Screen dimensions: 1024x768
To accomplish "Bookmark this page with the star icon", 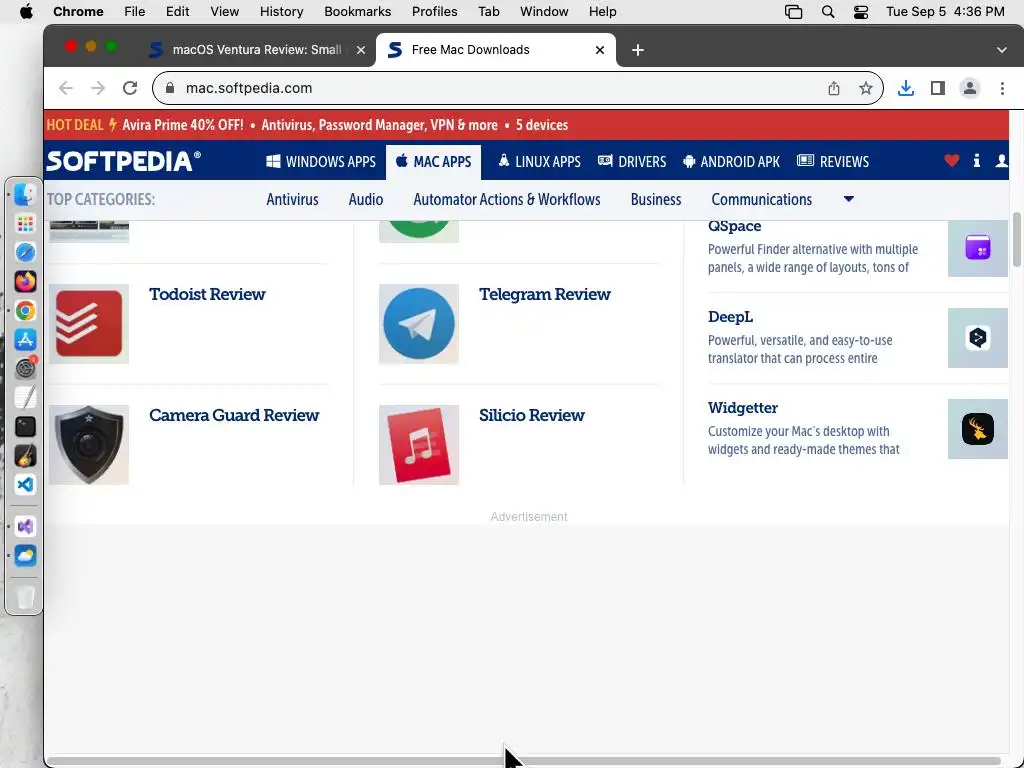I will [865, 88].
